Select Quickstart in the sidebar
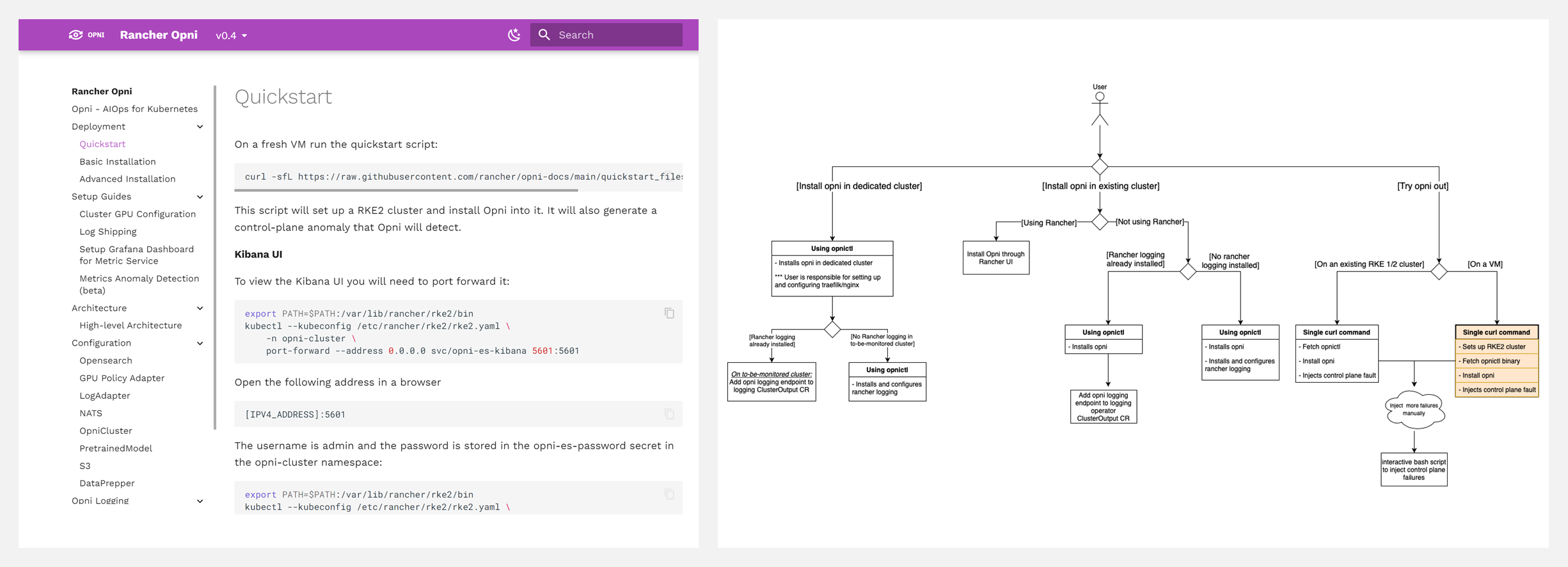 tap(102, 144)
